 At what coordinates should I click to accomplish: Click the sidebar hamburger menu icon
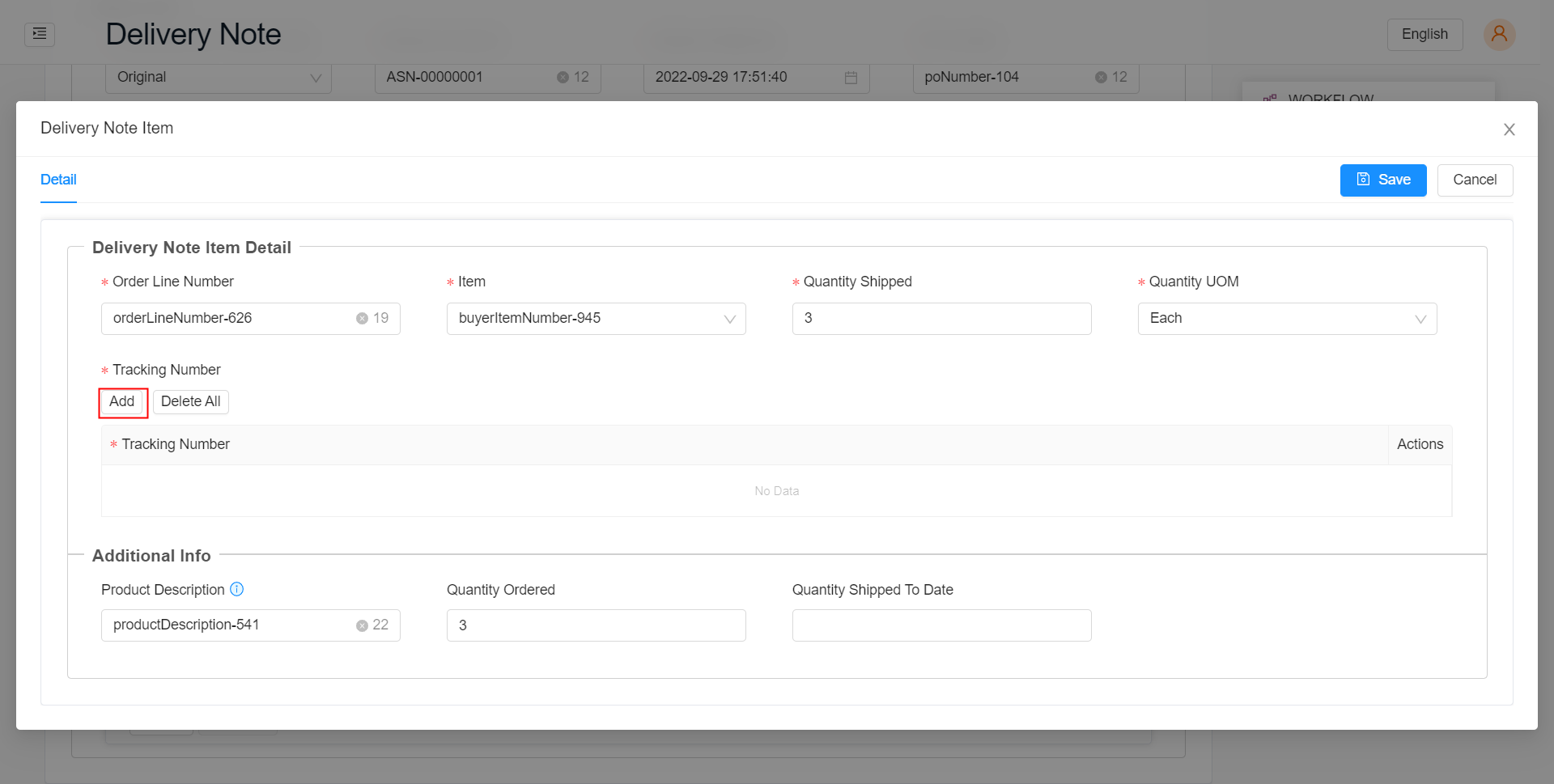[x=40, y=34]
